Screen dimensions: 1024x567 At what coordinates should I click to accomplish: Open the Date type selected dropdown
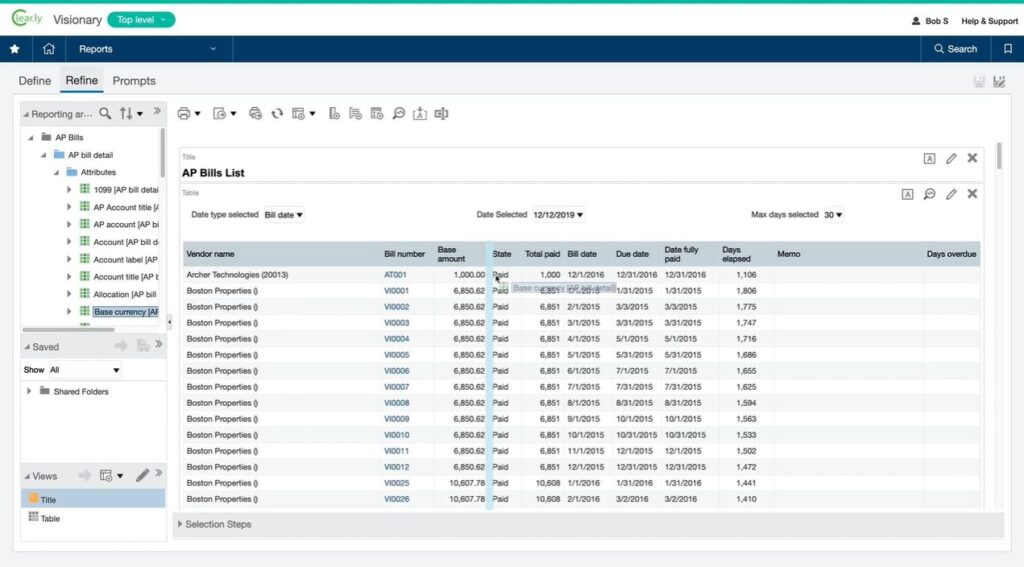coord(283,215)
